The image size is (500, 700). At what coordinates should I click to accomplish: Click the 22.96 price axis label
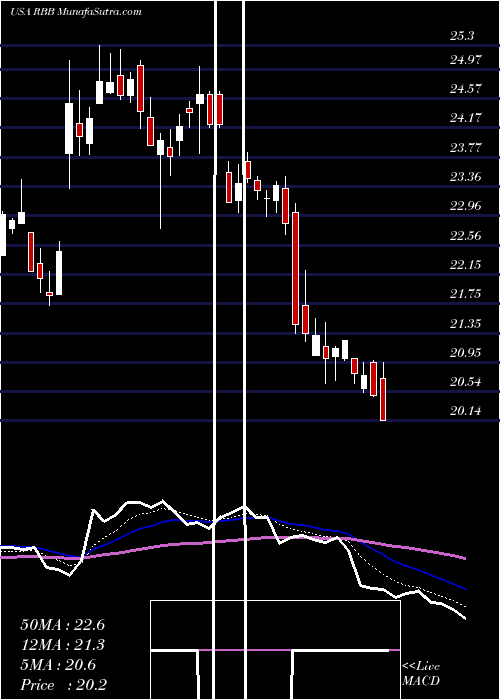pyautogui.click(x=466, y=206)
